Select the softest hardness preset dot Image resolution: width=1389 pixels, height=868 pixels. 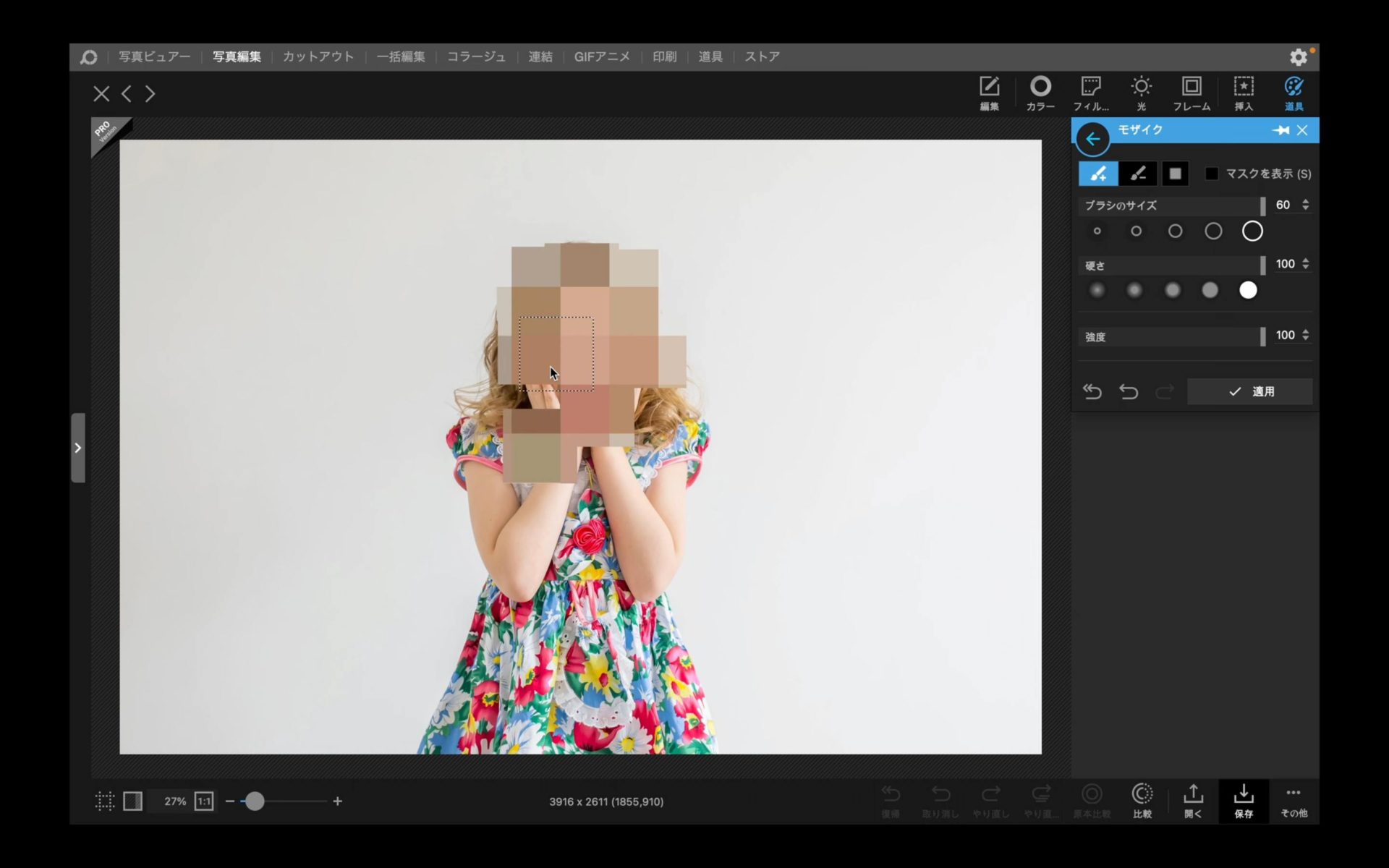1097,290
